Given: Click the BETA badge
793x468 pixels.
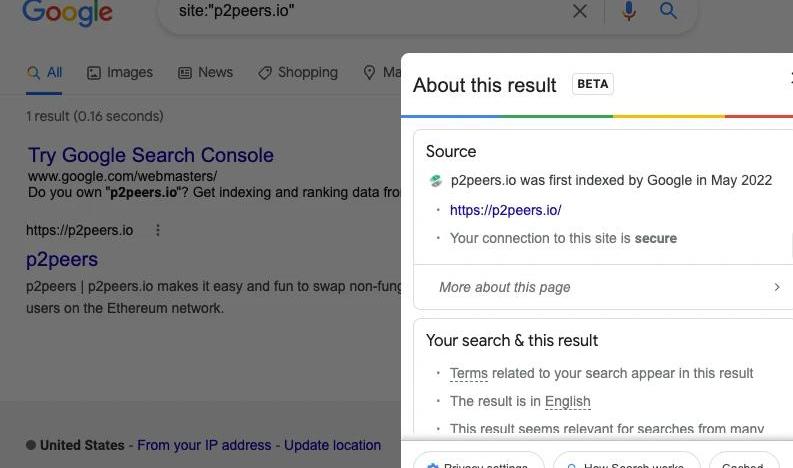Looking at the screenshot, I should [593, 84].
